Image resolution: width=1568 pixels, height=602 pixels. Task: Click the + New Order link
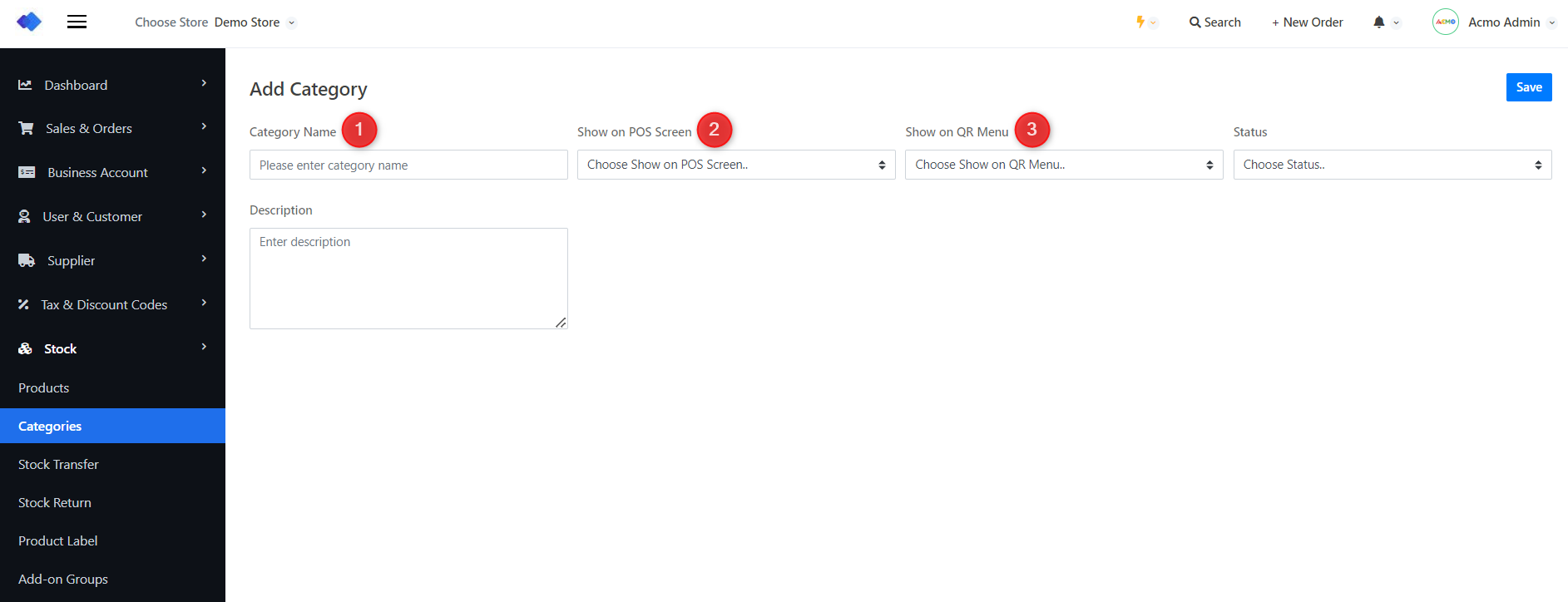pyautogui.click(x=1307, y=22)
